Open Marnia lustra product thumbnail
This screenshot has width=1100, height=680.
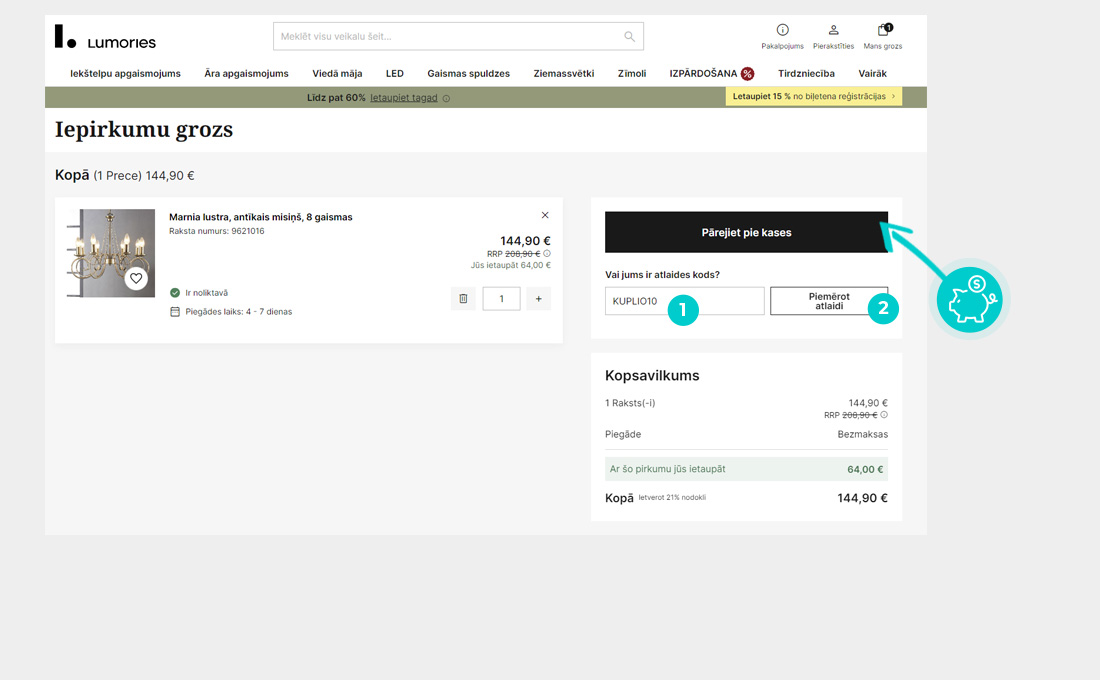tap(111, 253)
